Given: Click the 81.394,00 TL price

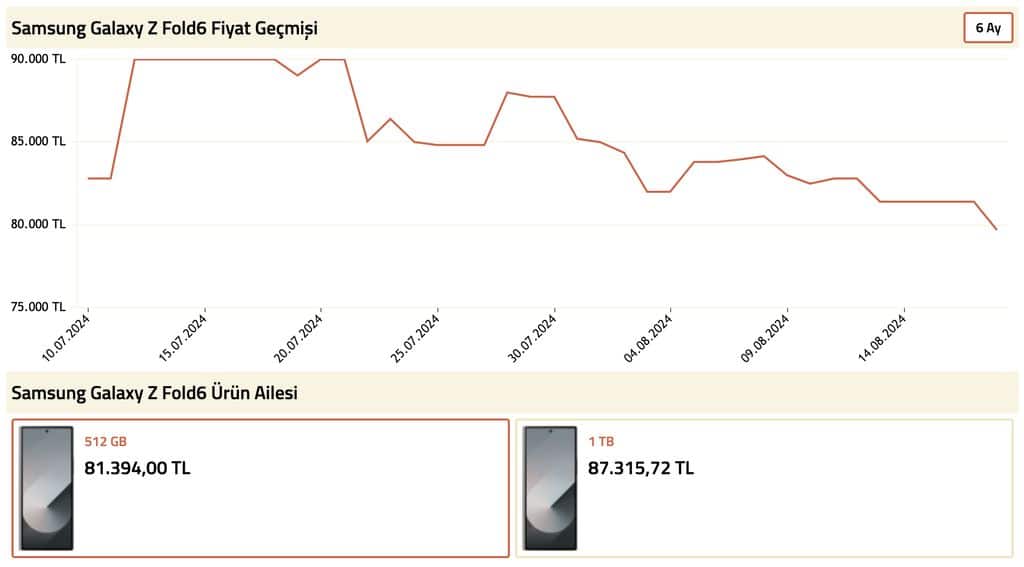Looking at the screenshot, I should tap(137, 468).
